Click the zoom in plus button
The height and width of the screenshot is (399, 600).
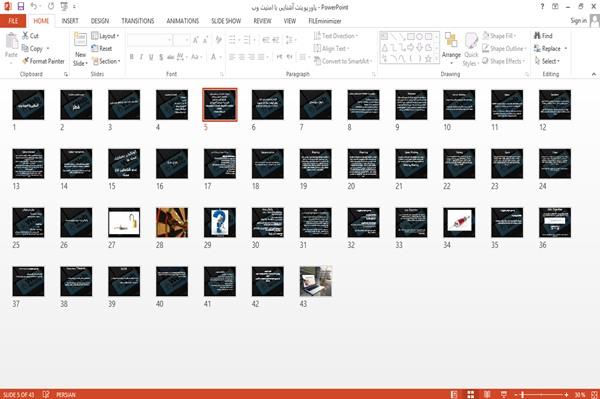click(566, 394)
